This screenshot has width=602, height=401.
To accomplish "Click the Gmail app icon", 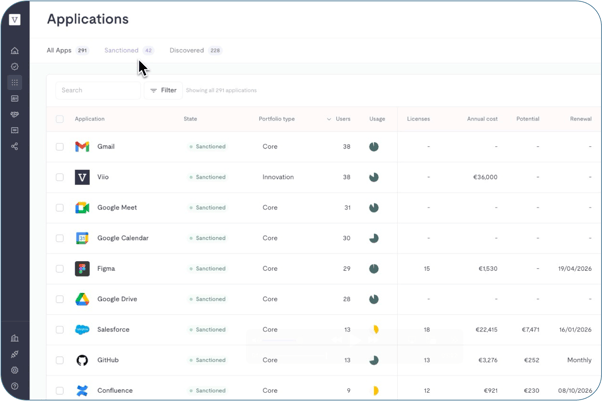I will [x=82, y=147].
